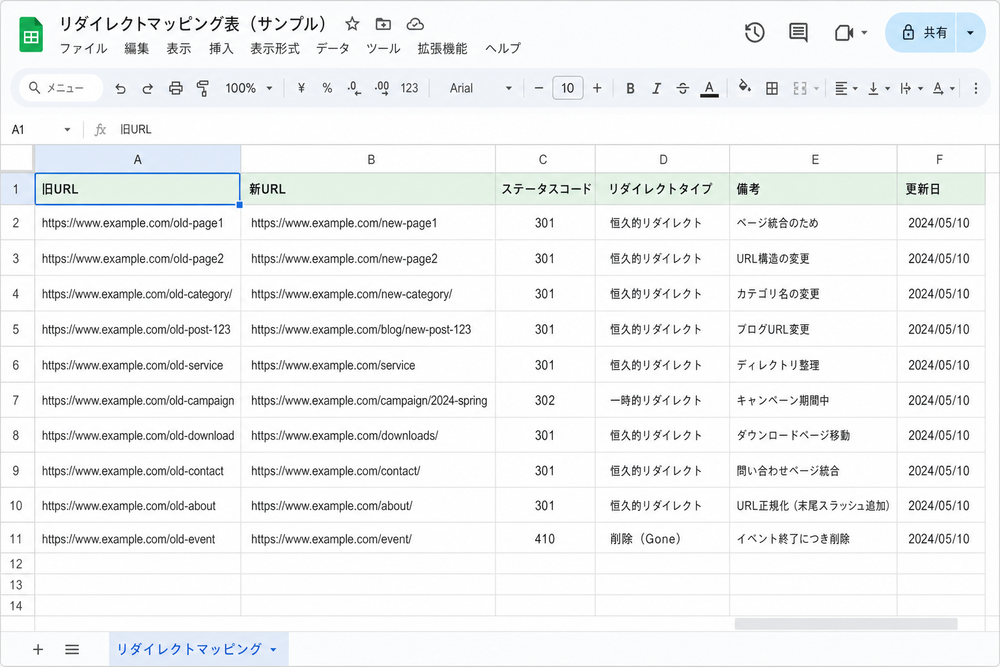The height and width of the screenshot is (667, 1000).
Task: Move document to folder icon
Action: pos(383,24)
